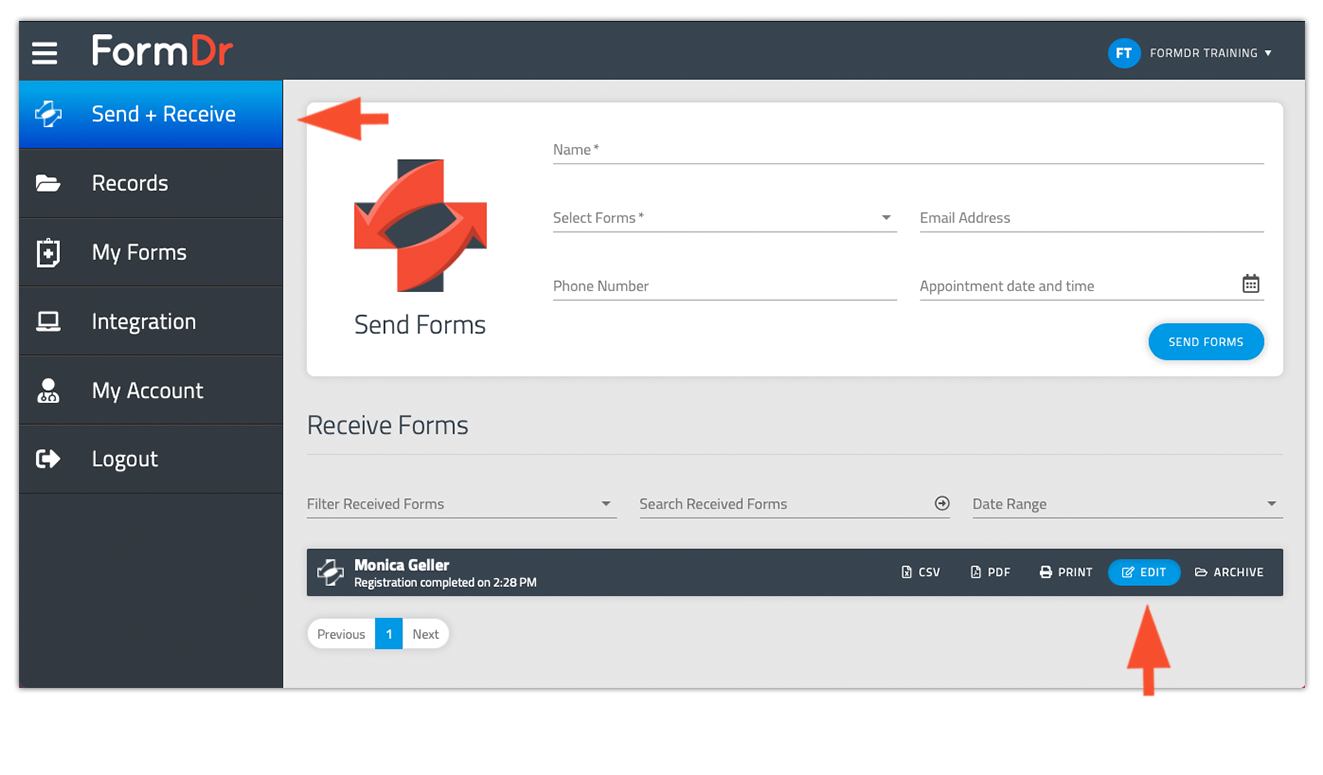
Task: Print Monica Geller's form
Action: click(1066, 572)
